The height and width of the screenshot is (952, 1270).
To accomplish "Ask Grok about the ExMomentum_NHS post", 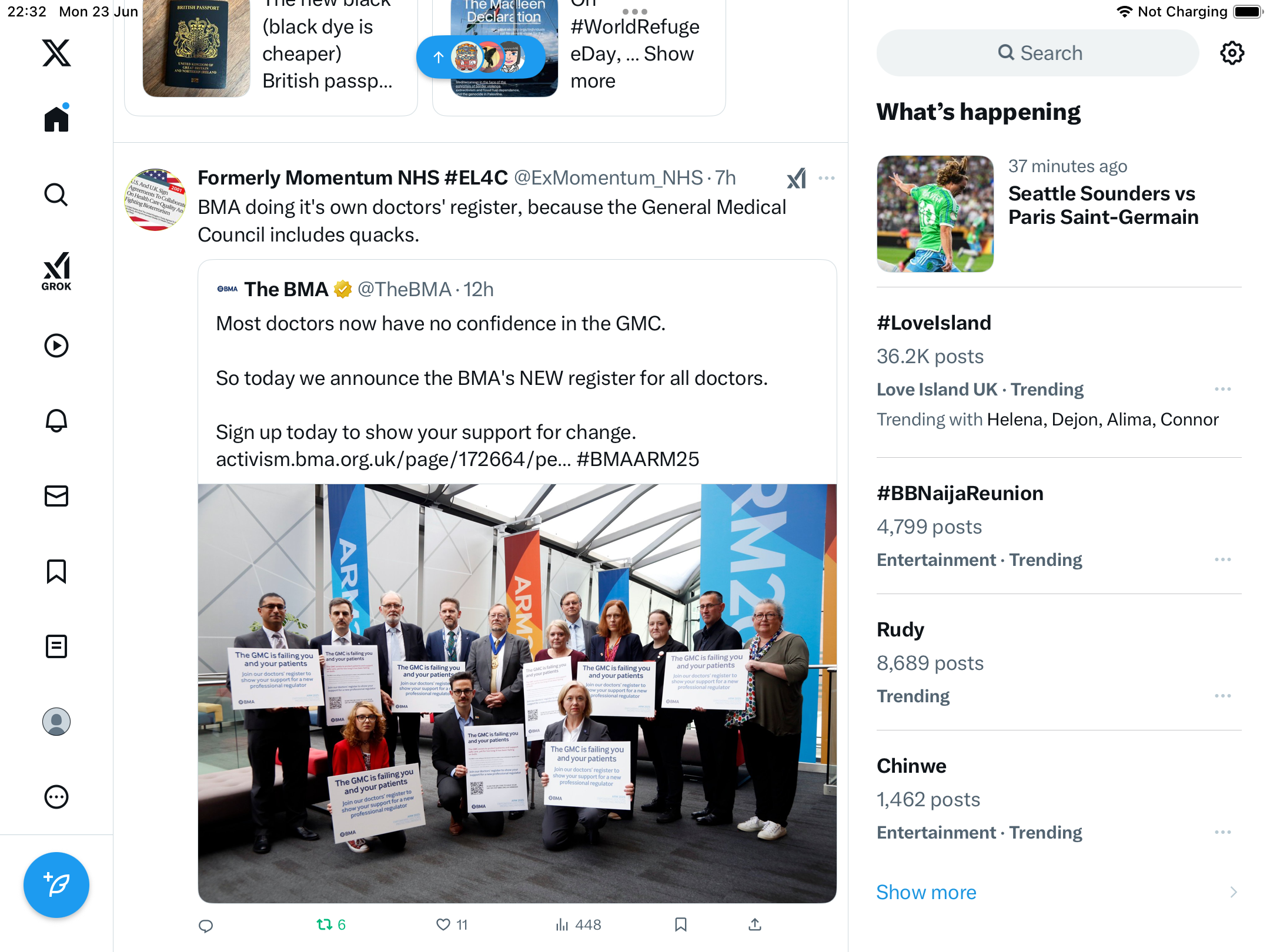I will click(x=797, y=178).
